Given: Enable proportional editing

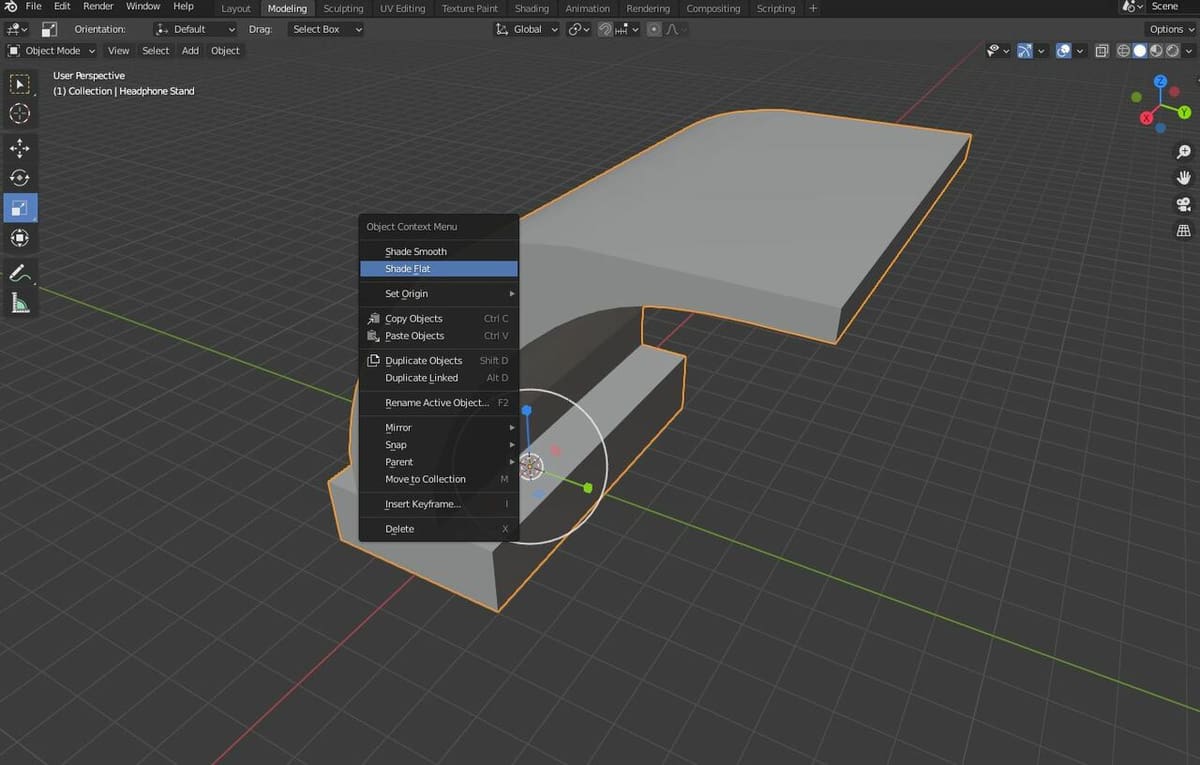Looking at the screenshot, I should click(x=654, y=29).
